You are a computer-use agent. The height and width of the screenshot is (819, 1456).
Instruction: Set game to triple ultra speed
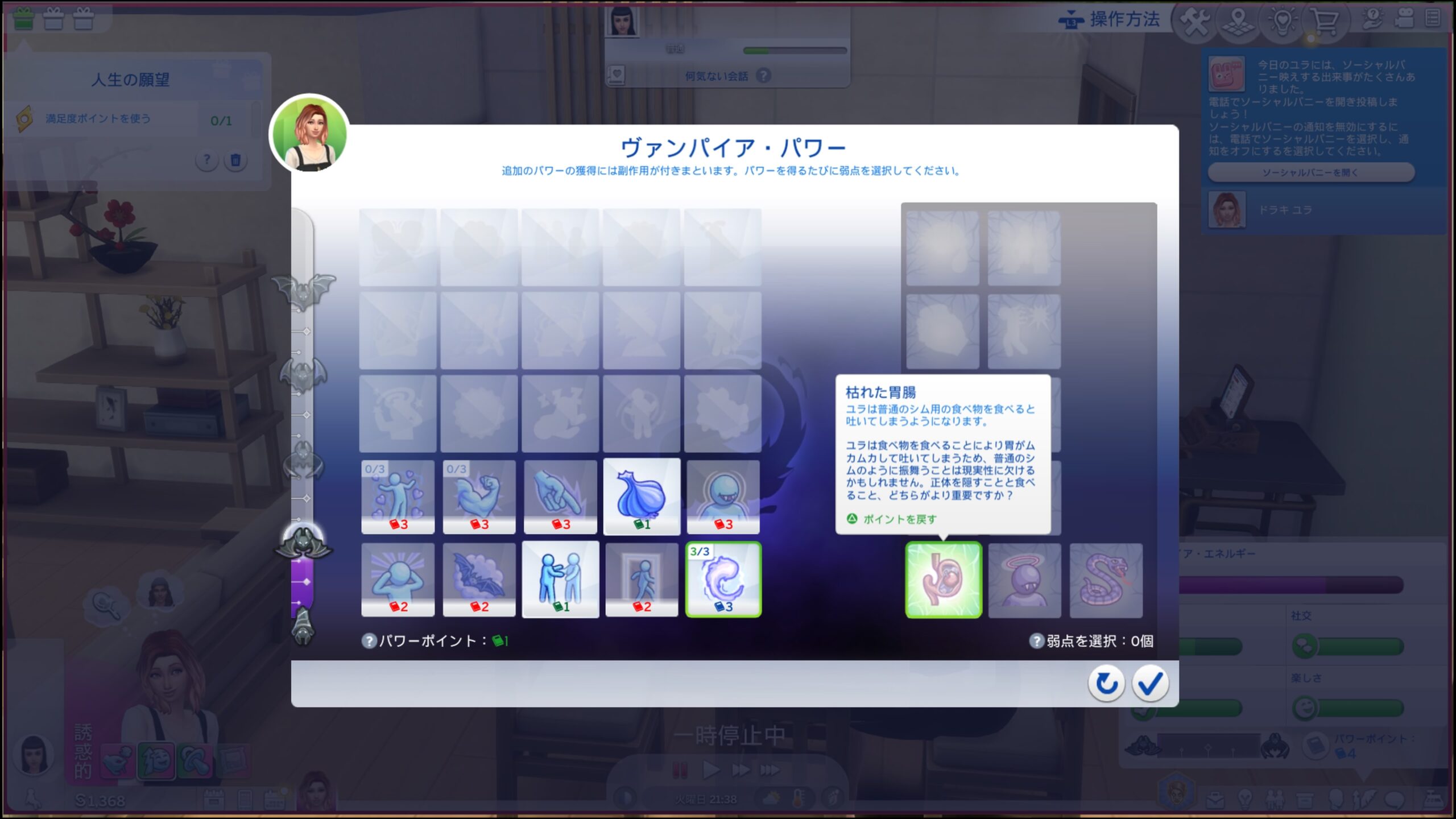click(x=770, y=771)
